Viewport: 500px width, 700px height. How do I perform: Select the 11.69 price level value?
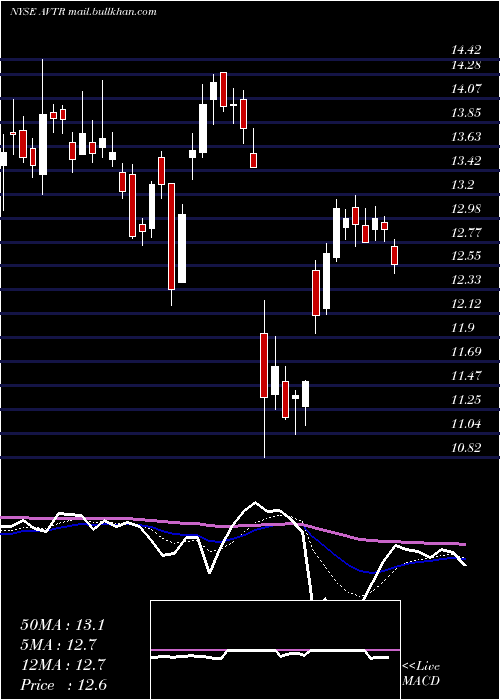466,352
